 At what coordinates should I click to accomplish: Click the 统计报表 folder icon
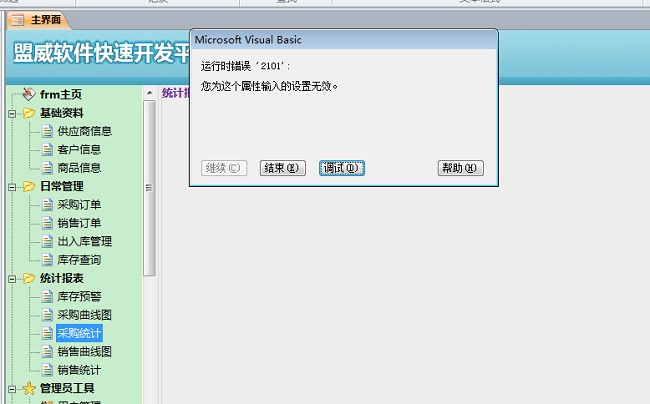(x=29, y=278)
